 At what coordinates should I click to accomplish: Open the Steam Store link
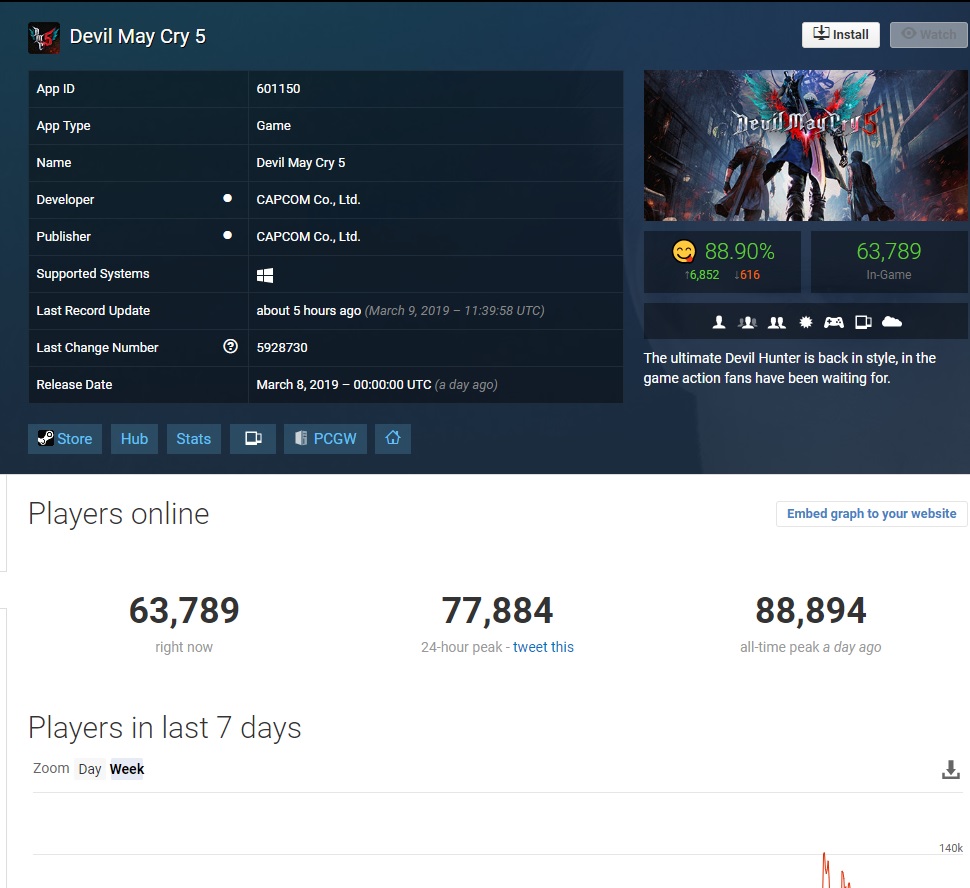click(65, 439)
